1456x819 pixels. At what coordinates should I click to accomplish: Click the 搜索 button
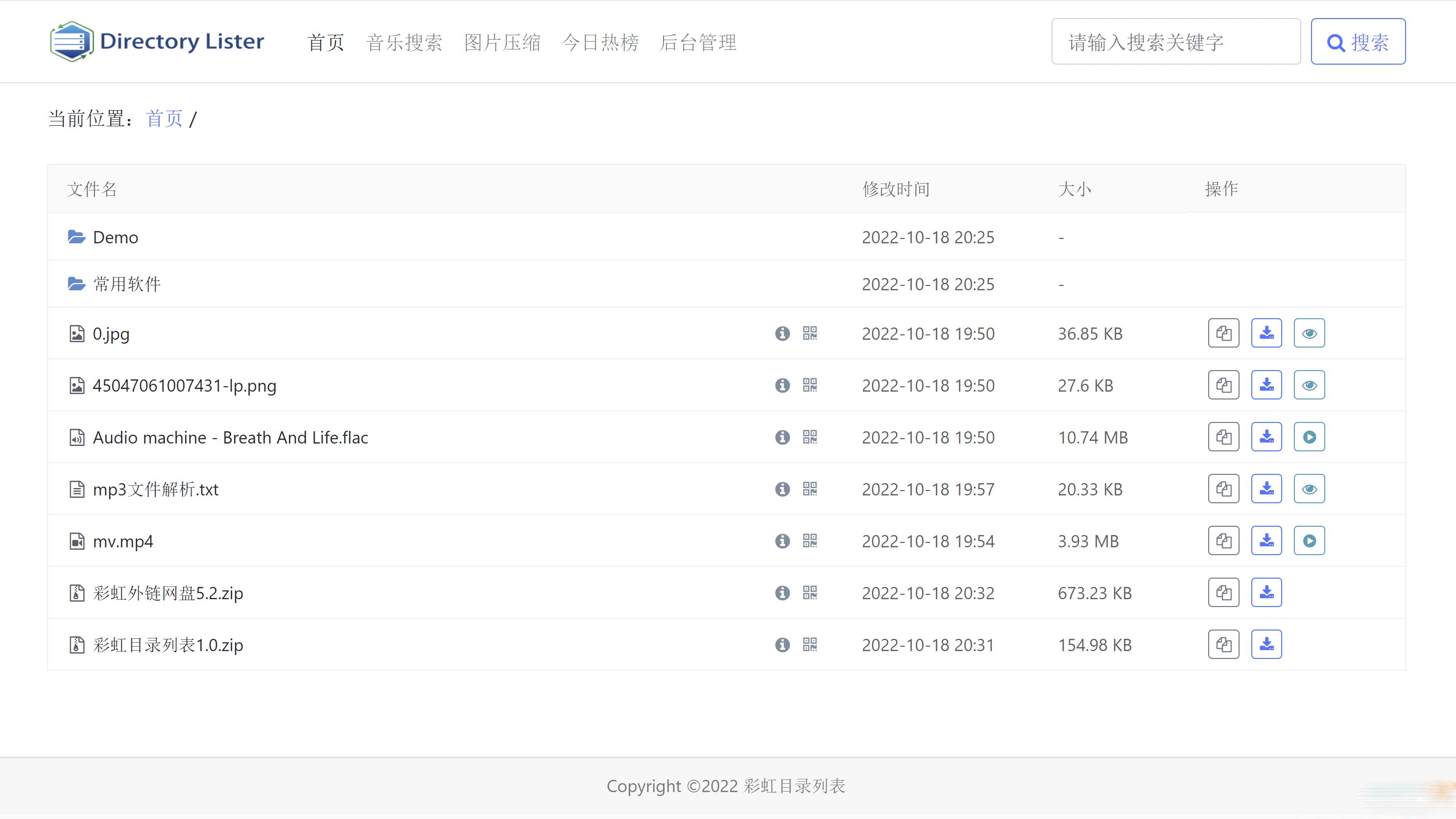pyautogui.click(x=1358, y=41)
